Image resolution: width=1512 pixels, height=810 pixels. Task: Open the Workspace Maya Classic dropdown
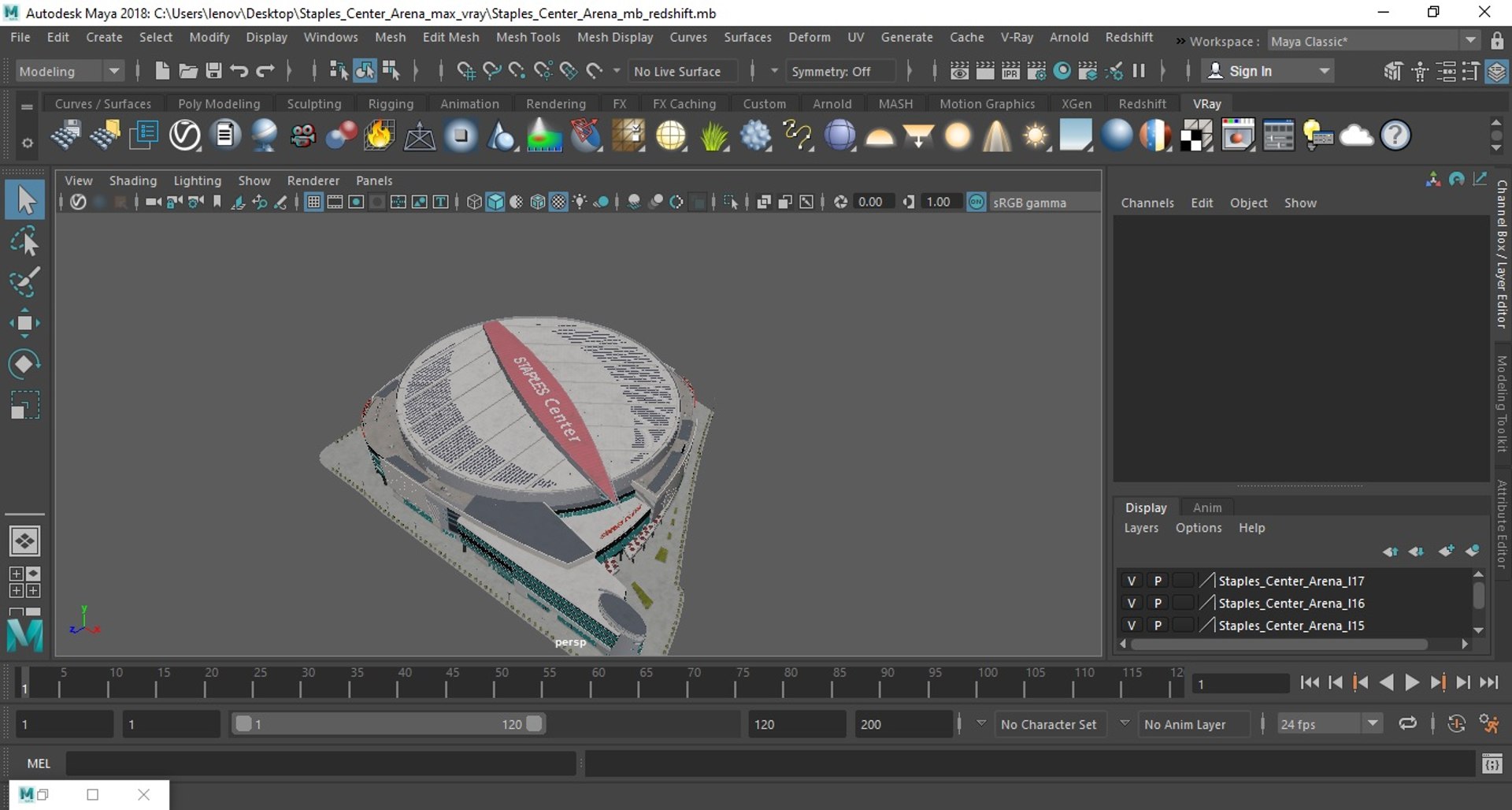click(x=1373, y=41)
